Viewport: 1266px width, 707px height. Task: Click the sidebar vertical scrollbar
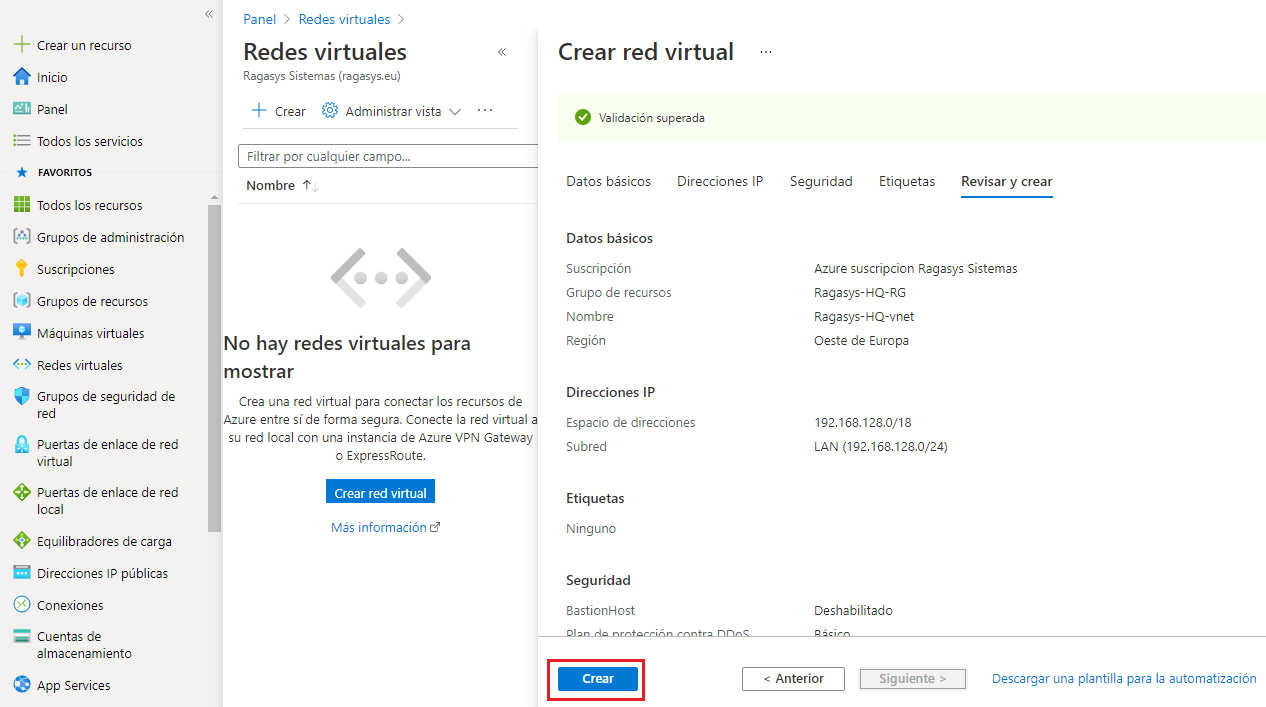pyautogui.click(x=214, y=368)
